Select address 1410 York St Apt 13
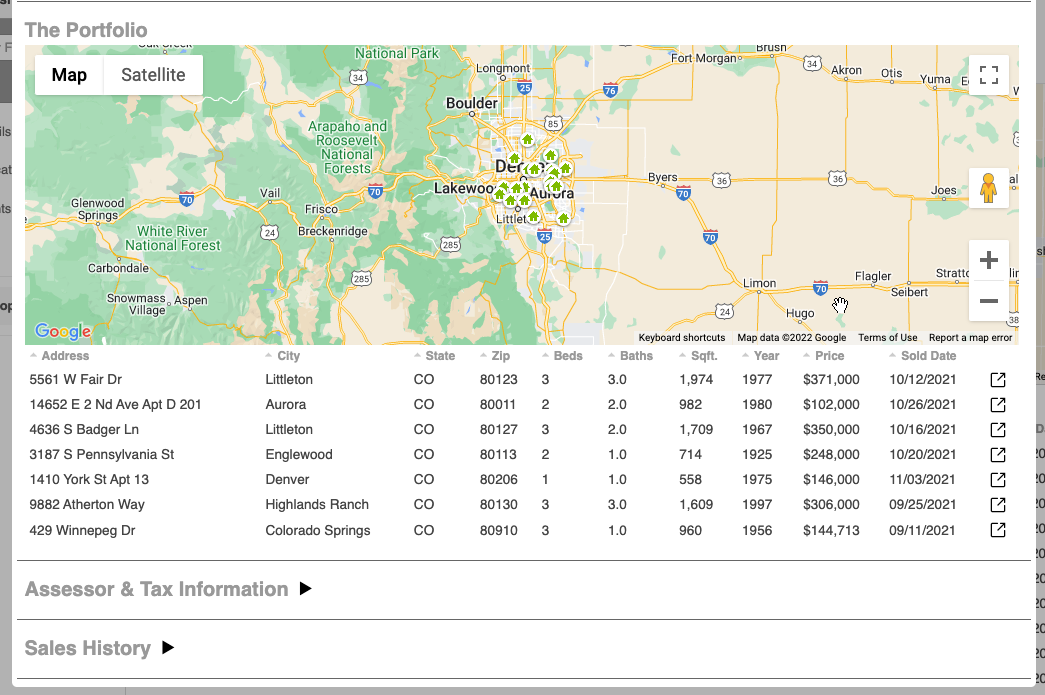1045x695 pixels. (x=89, y=480)
